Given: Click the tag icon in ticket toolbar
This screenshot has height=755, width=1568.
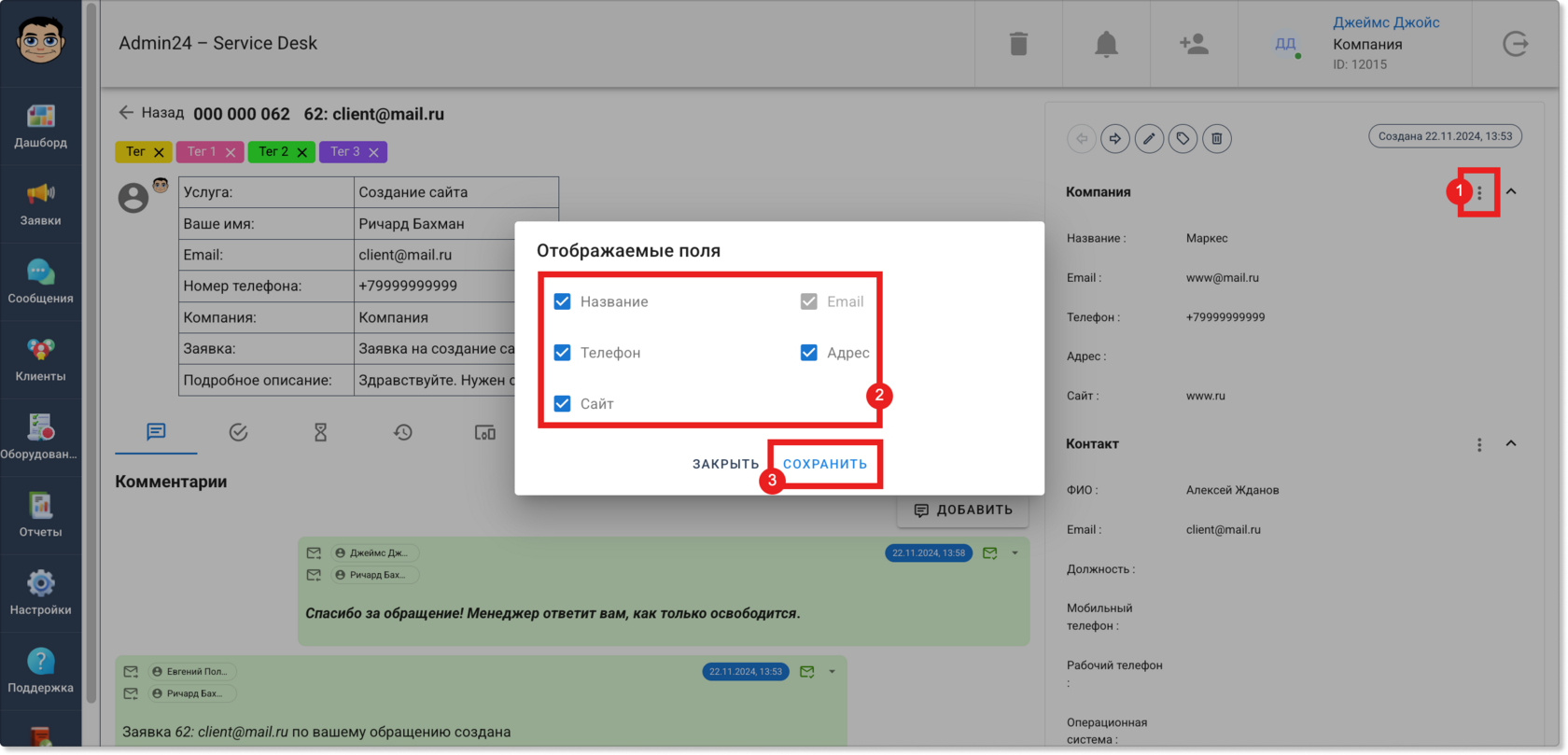Looking at the screenshot, I should pyautogui.click(x=1183, y=139).
